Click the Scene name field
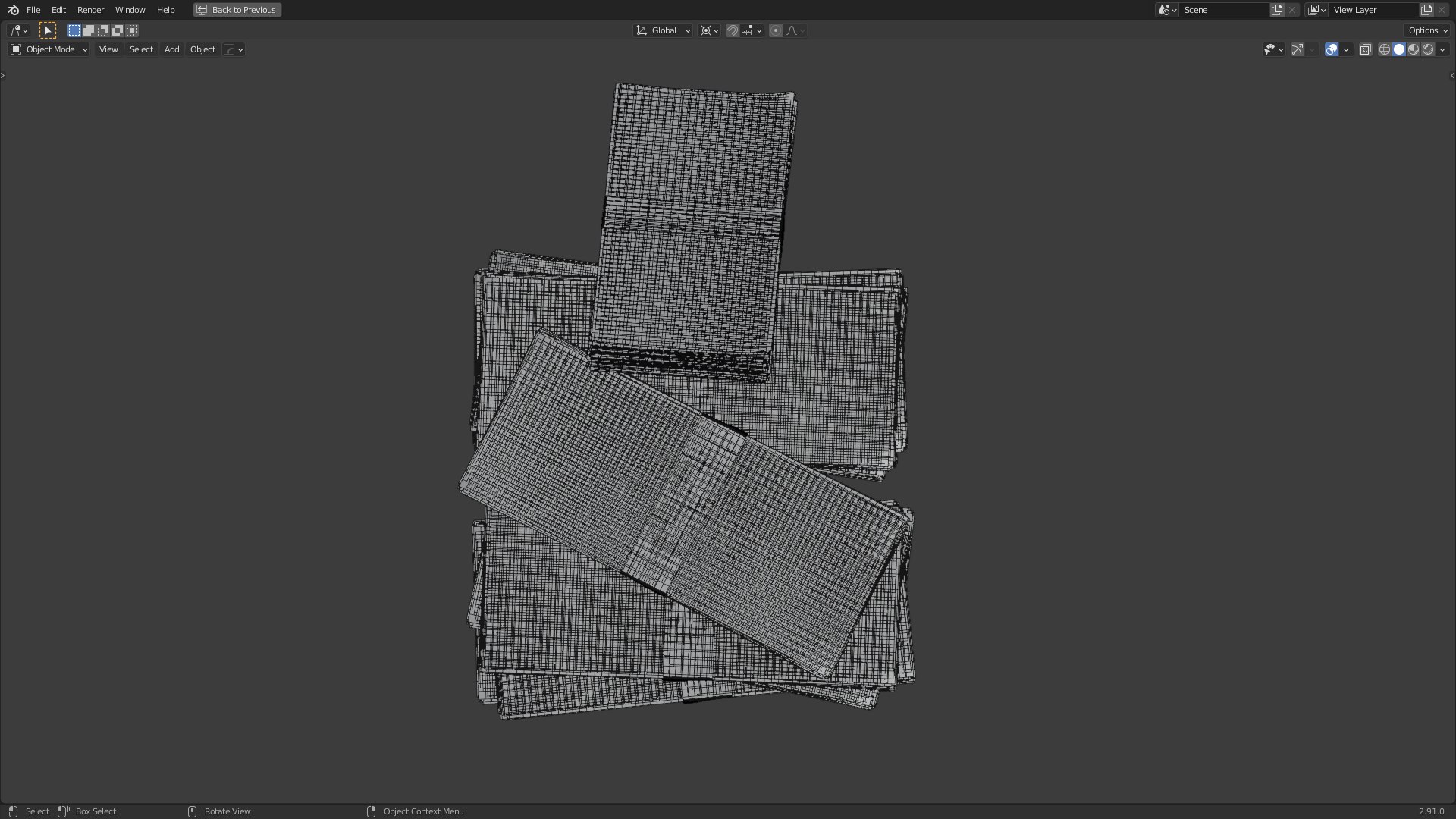Screen dimensions: 1456x819 (x=1223, y=10)
